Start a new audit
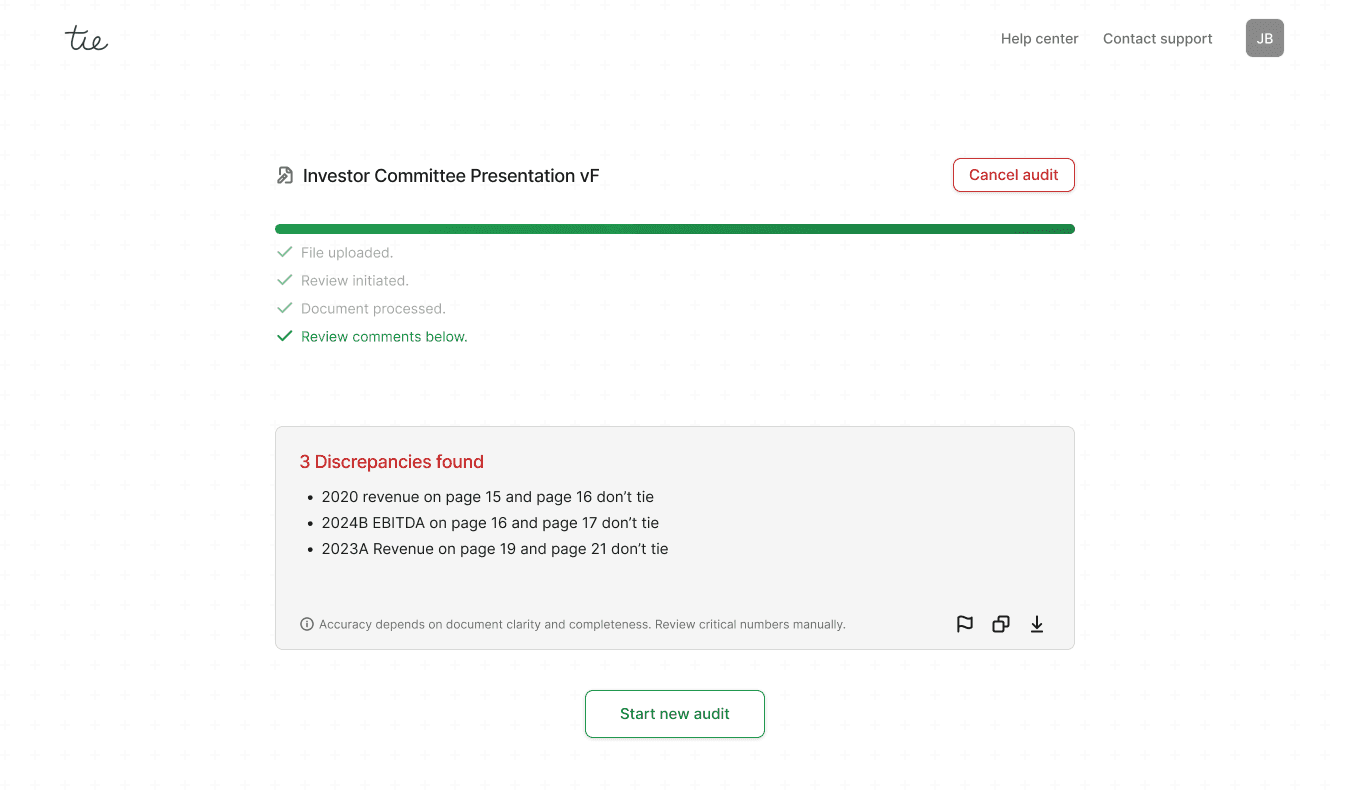Image resolution: width=1349 pixels, height=800 pixels. [675, 714]
